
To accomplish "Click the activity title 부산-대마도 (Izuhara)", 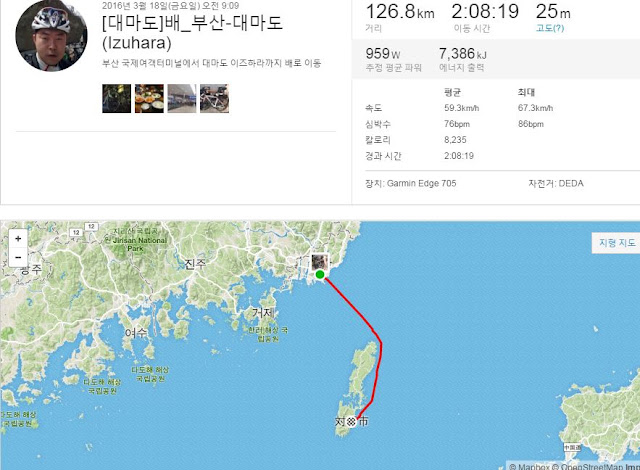I will click(x=192, y=33).
